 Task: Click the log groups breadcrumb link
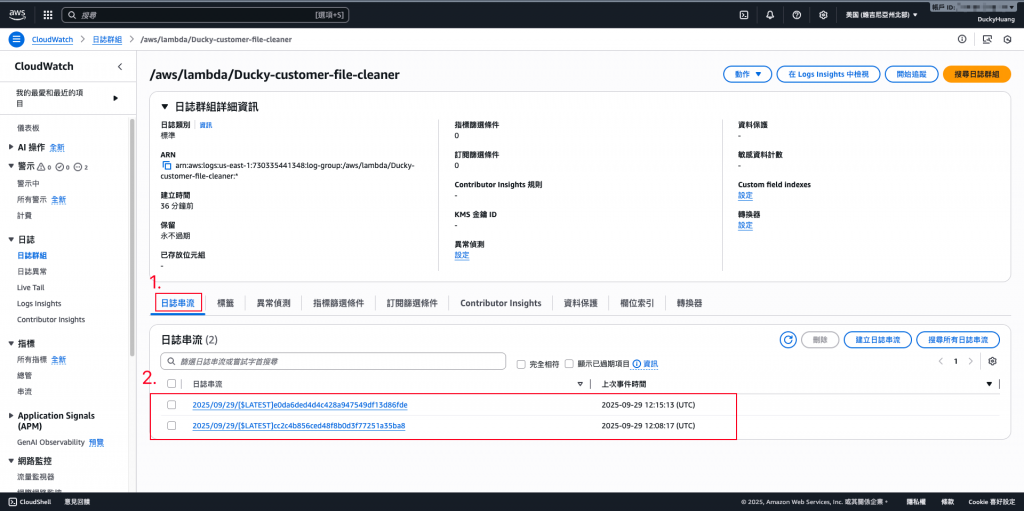(107, 39)
